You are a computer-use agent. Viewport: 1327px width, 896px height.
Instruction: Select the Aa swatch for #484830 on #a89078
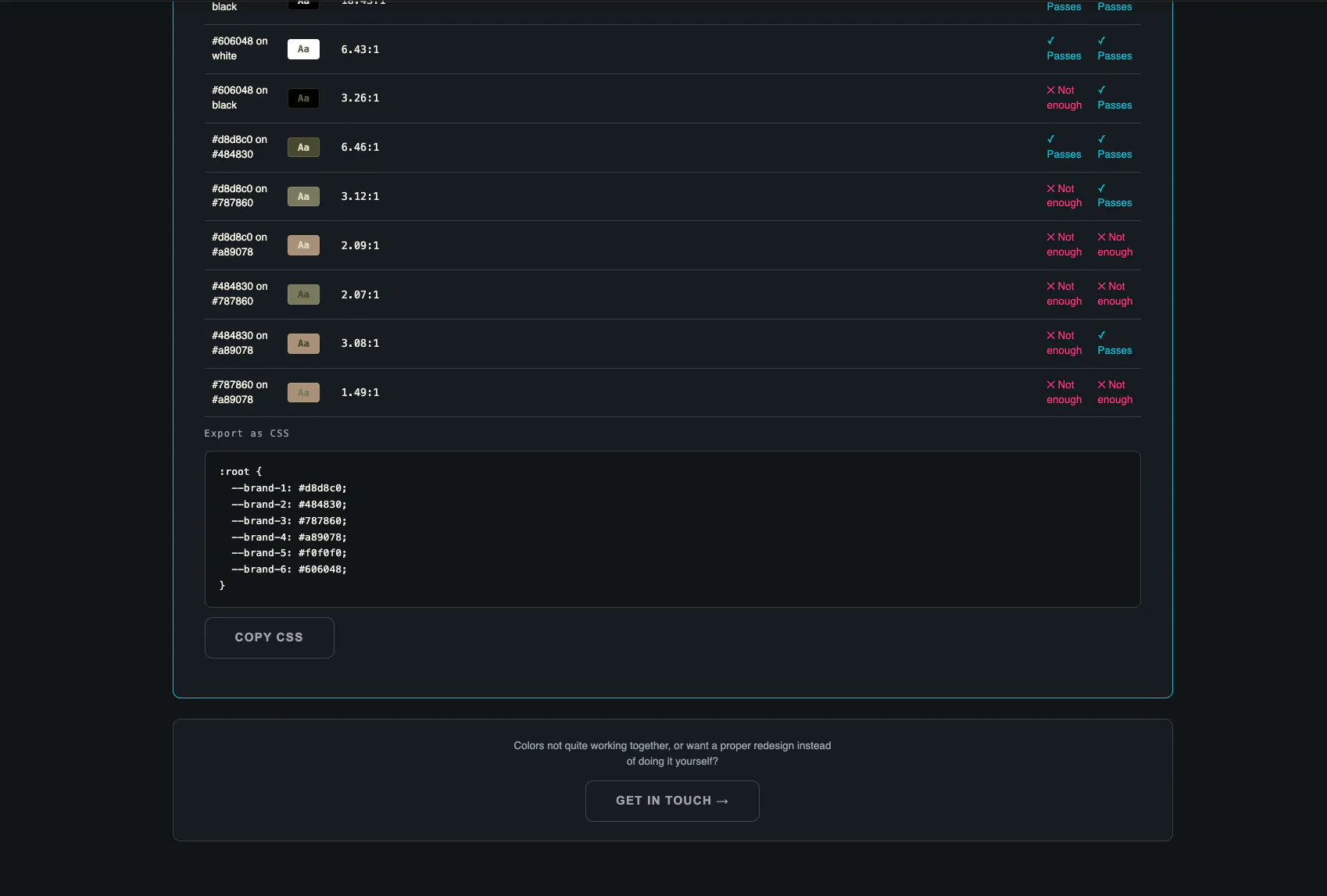pos(303,344)
